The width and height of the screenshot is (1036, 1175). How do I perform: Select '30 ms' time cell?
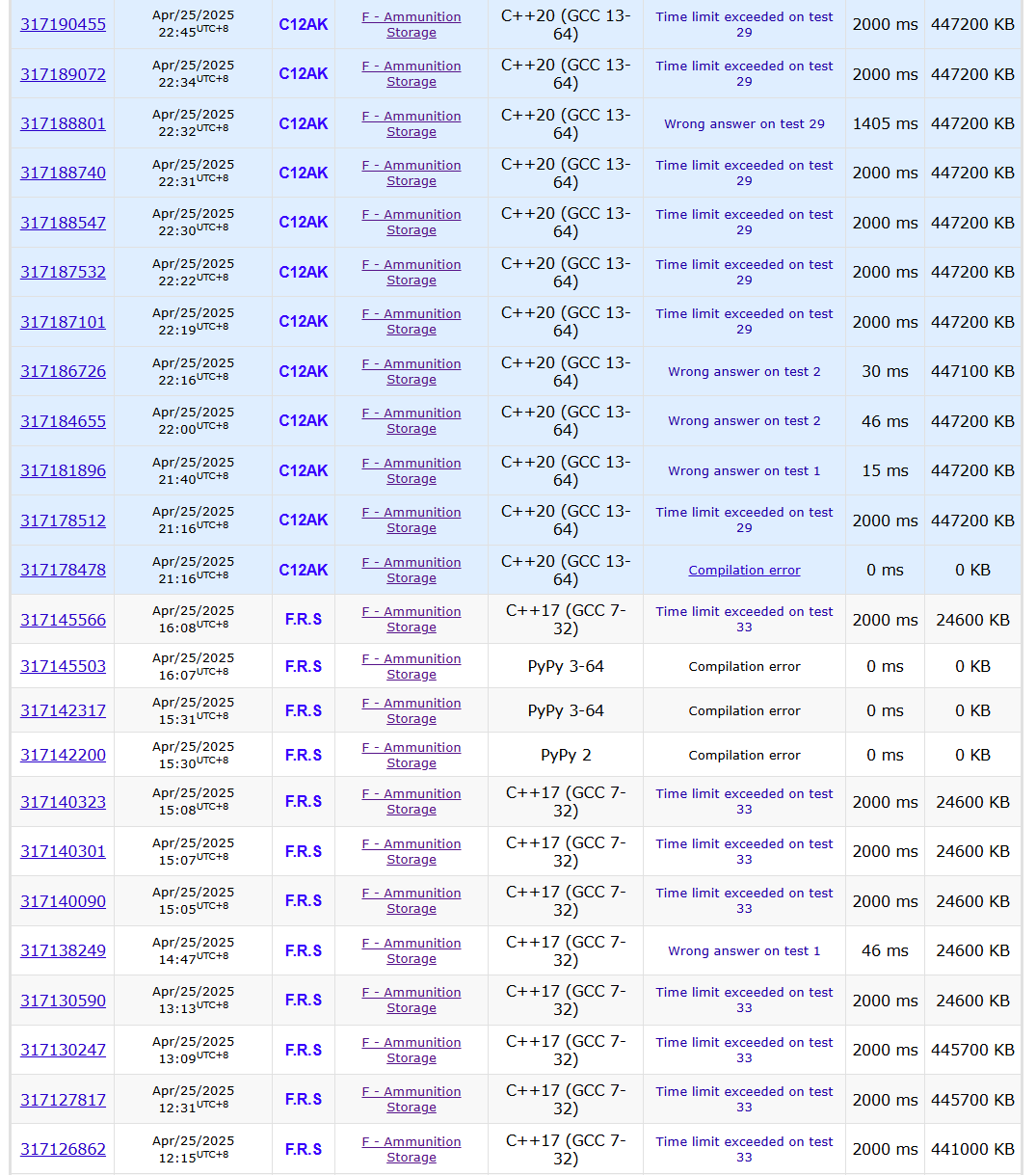coord(885,371)
